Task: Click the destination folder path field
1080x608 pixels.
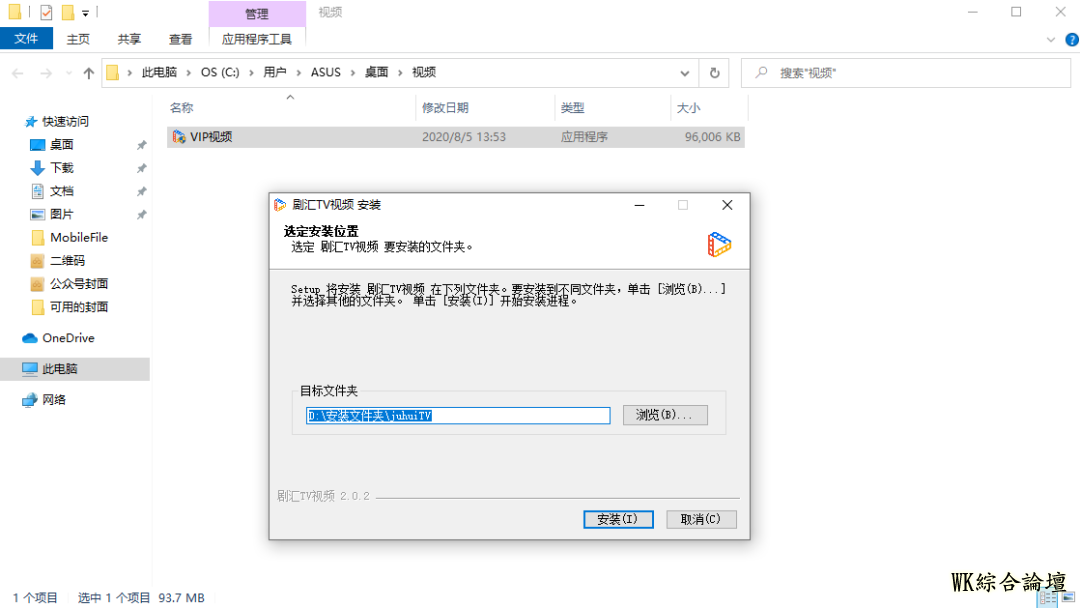Action: (x=458, y=415)
